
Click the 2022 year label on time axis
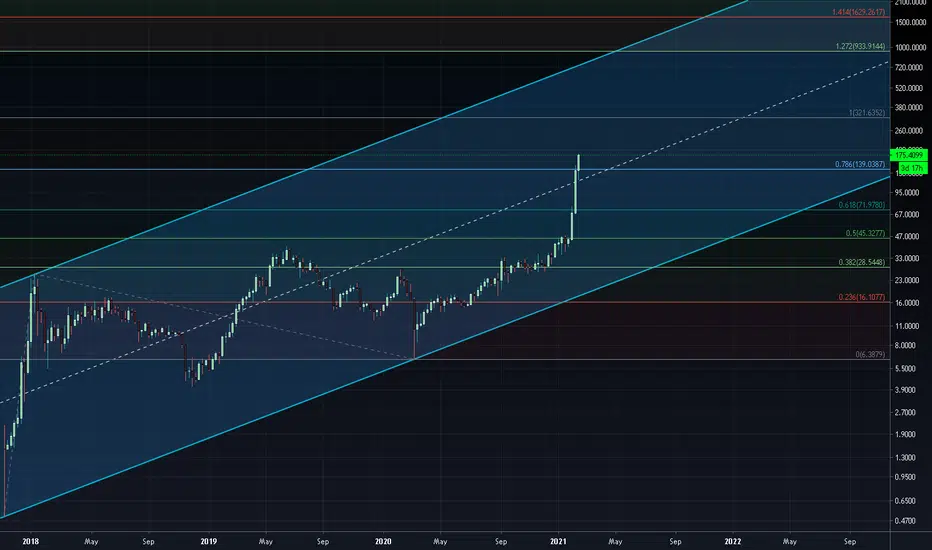(x=733, y=542)
